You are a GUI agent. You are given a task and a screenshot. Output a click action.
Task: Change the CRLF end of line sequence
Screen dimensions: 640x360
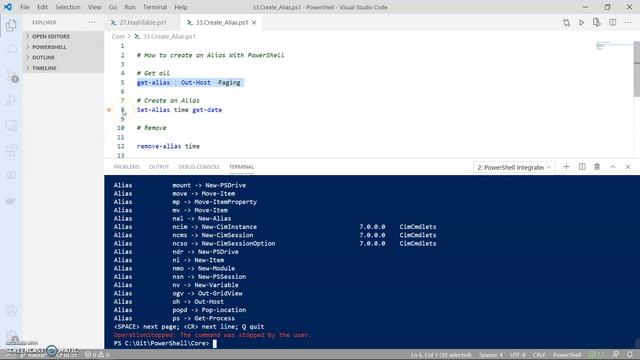[x=539, y=355]
